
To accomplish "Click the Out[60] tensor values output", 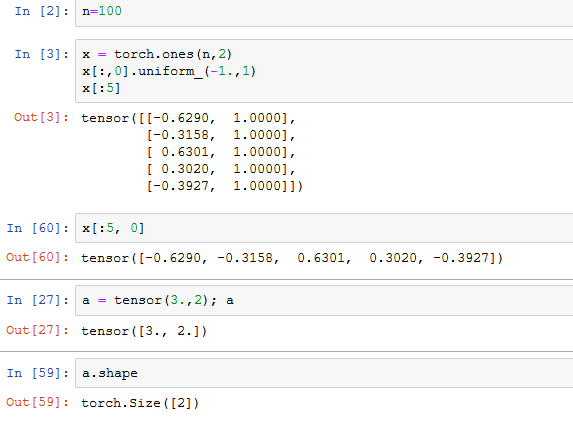I will tap(292, 258).
